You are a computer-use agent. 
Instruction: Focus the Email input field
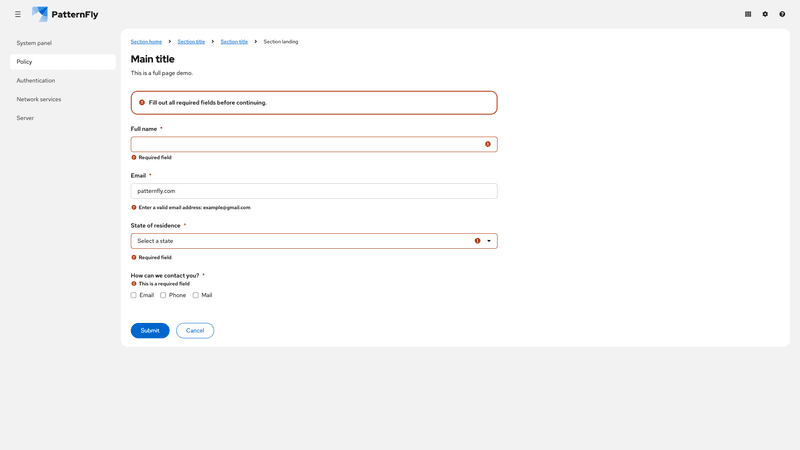[313, 191]
